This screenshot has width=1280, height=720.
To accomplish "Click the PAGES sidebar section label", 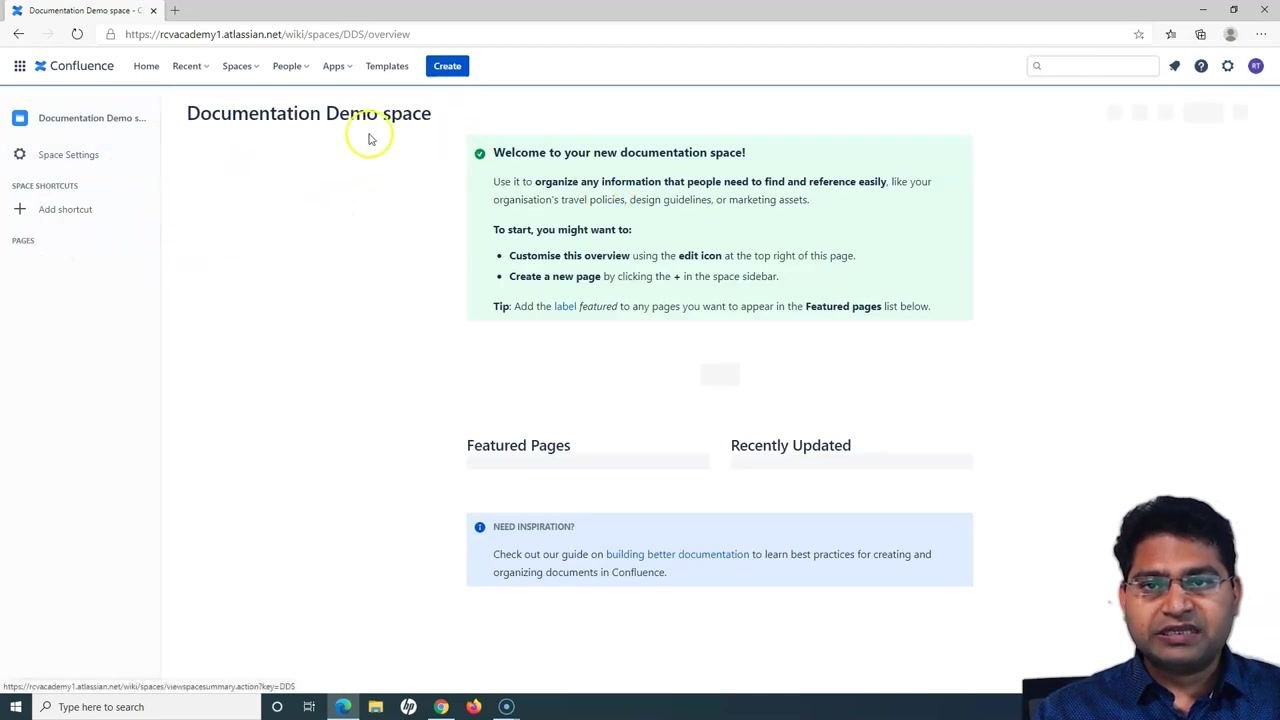I will point(23,240).
